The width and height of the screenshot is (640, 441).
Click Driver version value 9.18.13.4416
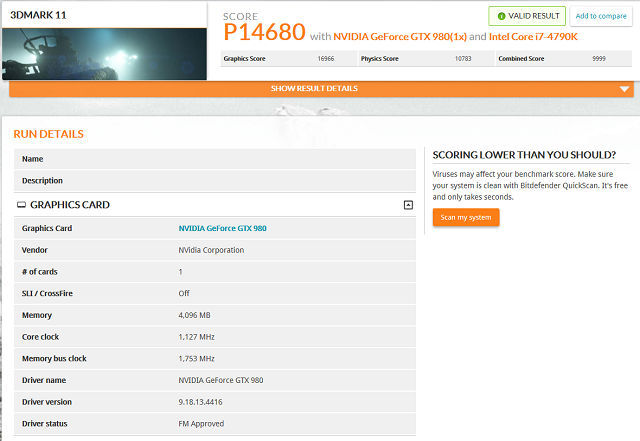[200, 402]
